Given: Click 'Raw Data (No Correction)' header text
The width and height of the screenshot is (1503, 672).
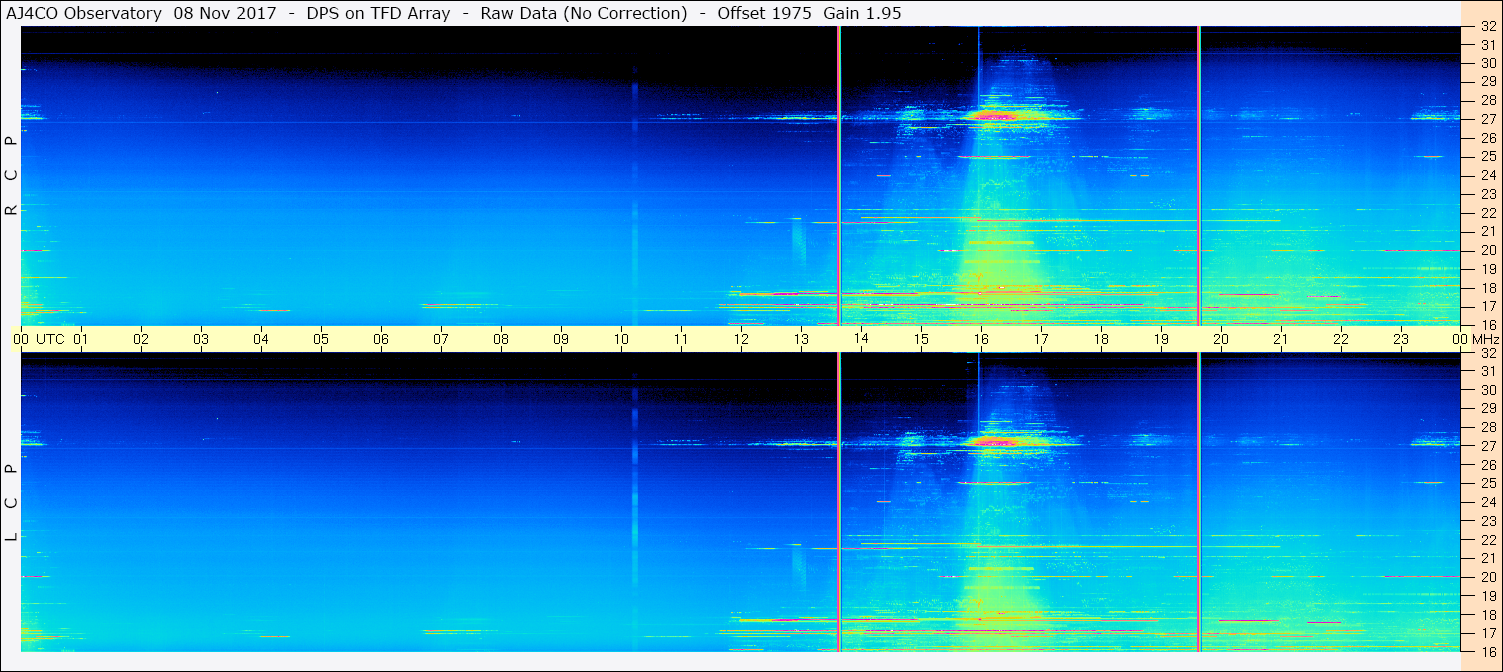Looking at the screenshot, I should coord(584,13).
